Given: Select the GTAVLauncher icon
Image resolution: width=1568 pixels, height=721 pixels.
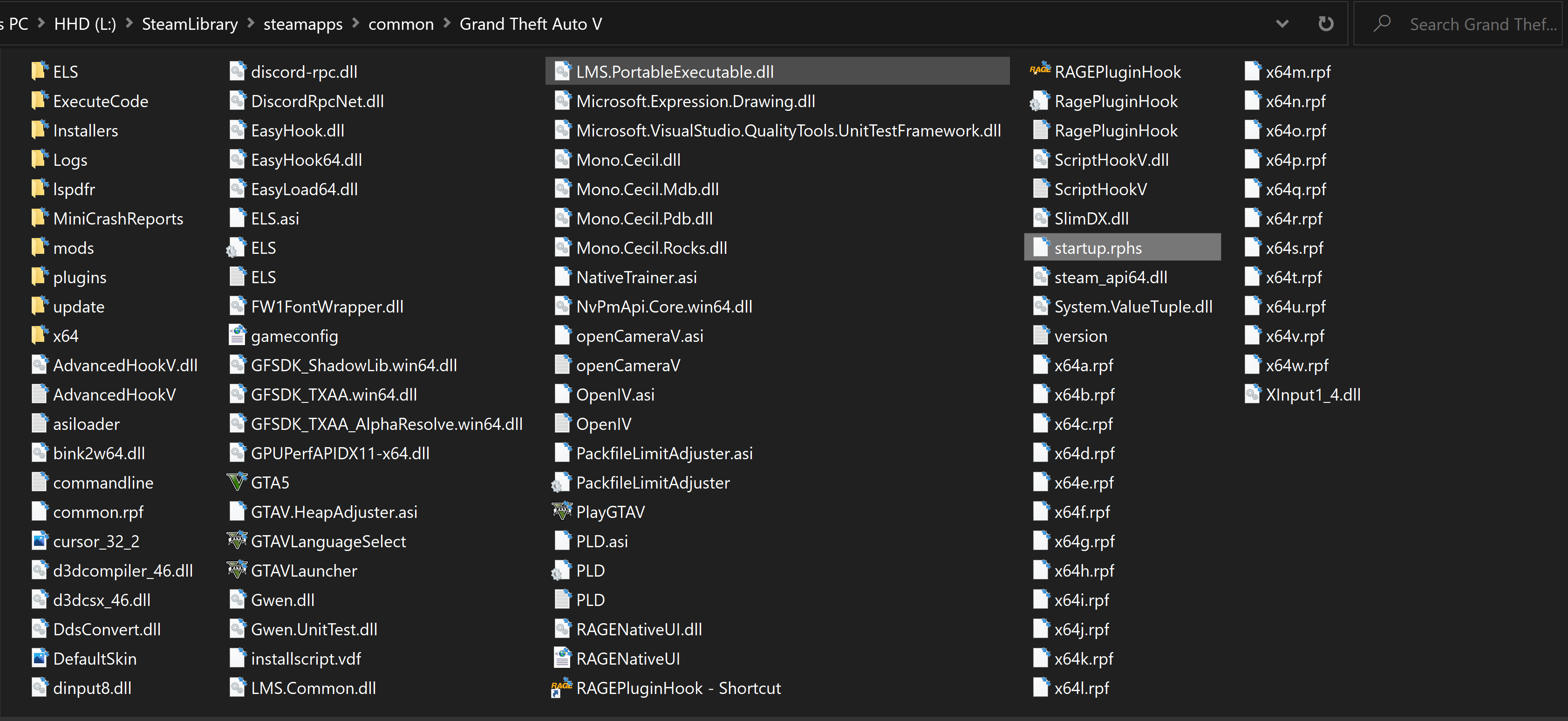Looking at the screenshot, I should pyautogui.click(x=236, y=570).
